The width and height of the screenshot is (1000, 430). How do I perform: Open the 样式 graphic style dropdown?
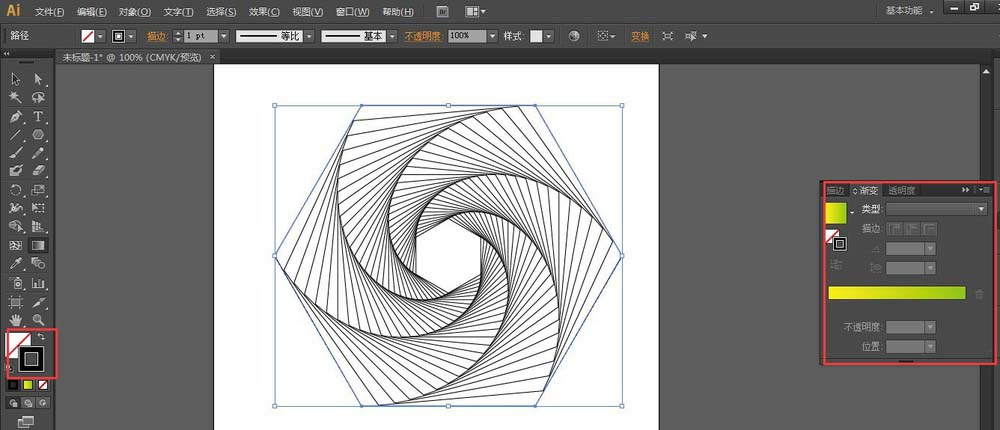(548, 36)
